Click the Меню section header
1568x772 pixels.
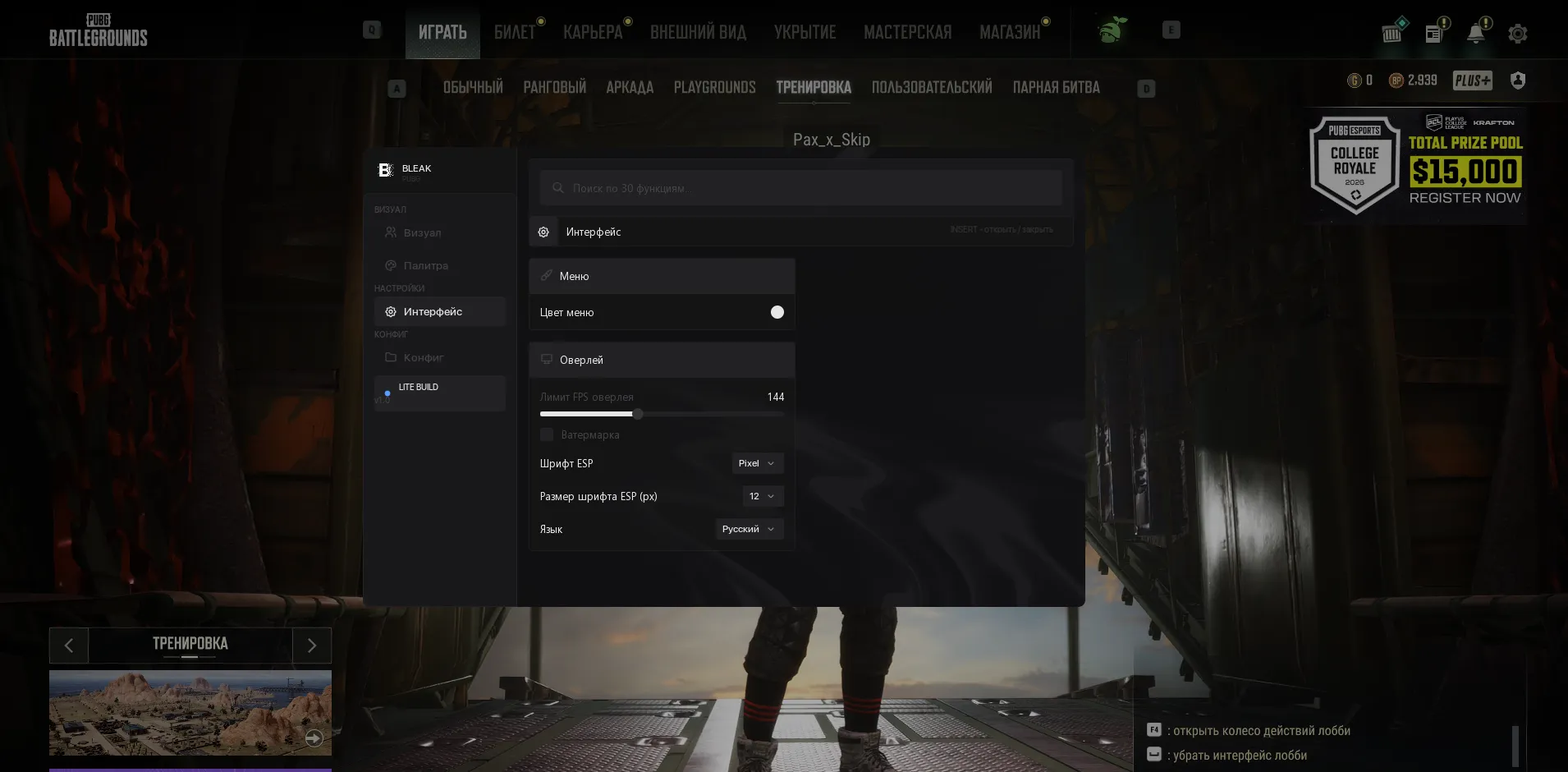662,276
